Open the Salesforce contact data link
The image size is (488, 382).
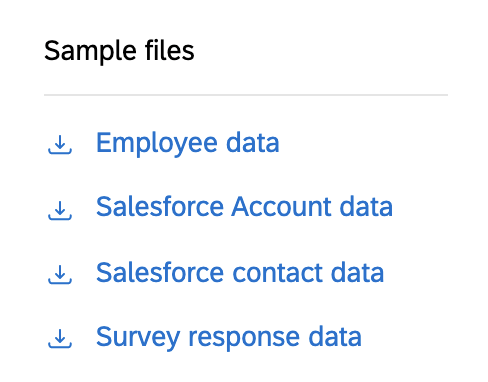pos(240,272)
